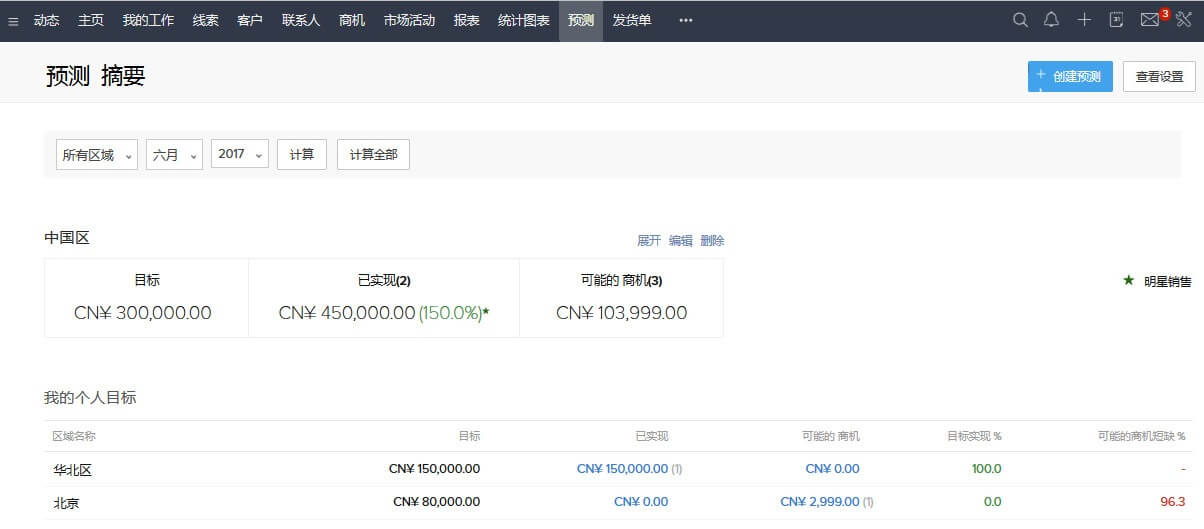Open the 发货单 tab
1204x529 pixels.
pos(632,20)
